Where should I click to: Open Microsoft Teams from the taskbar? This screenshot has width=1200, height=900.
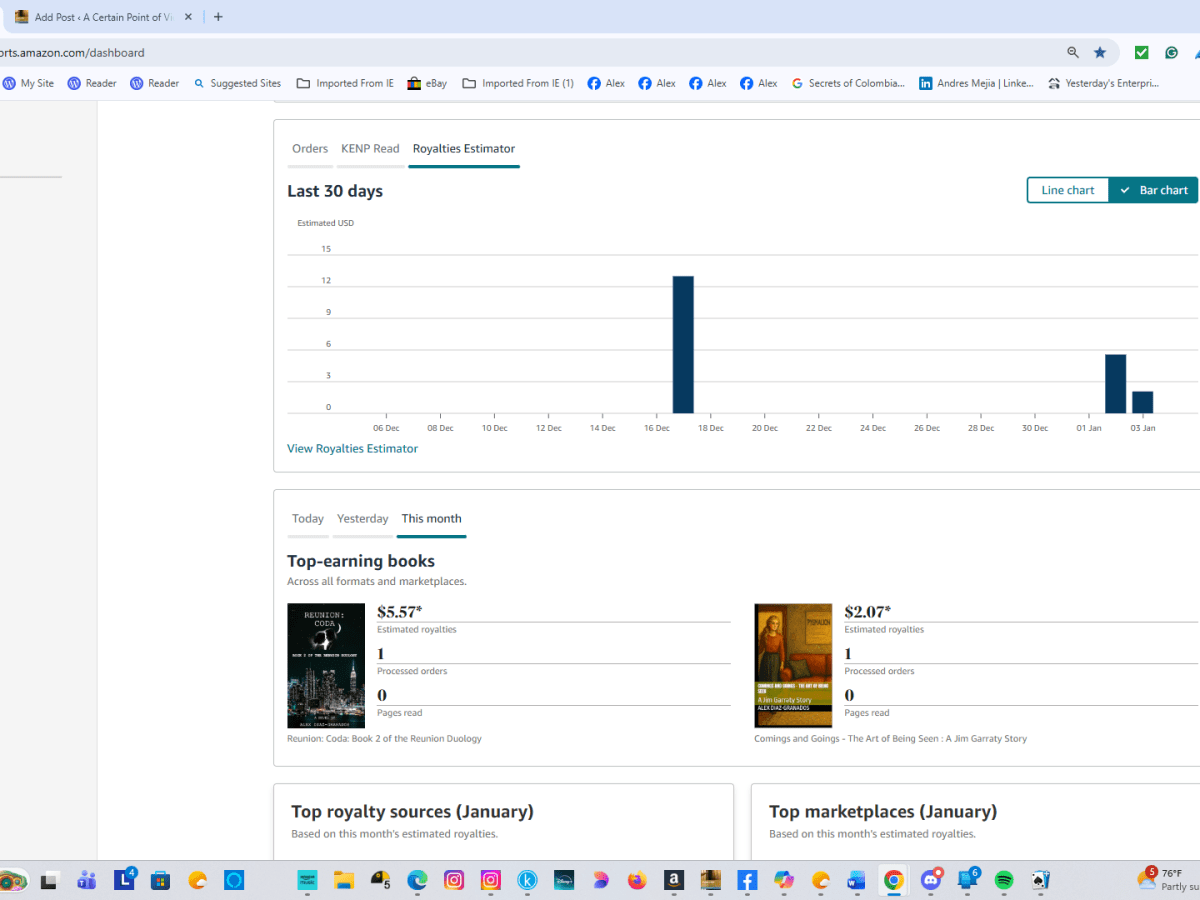(x=87, y=880)
